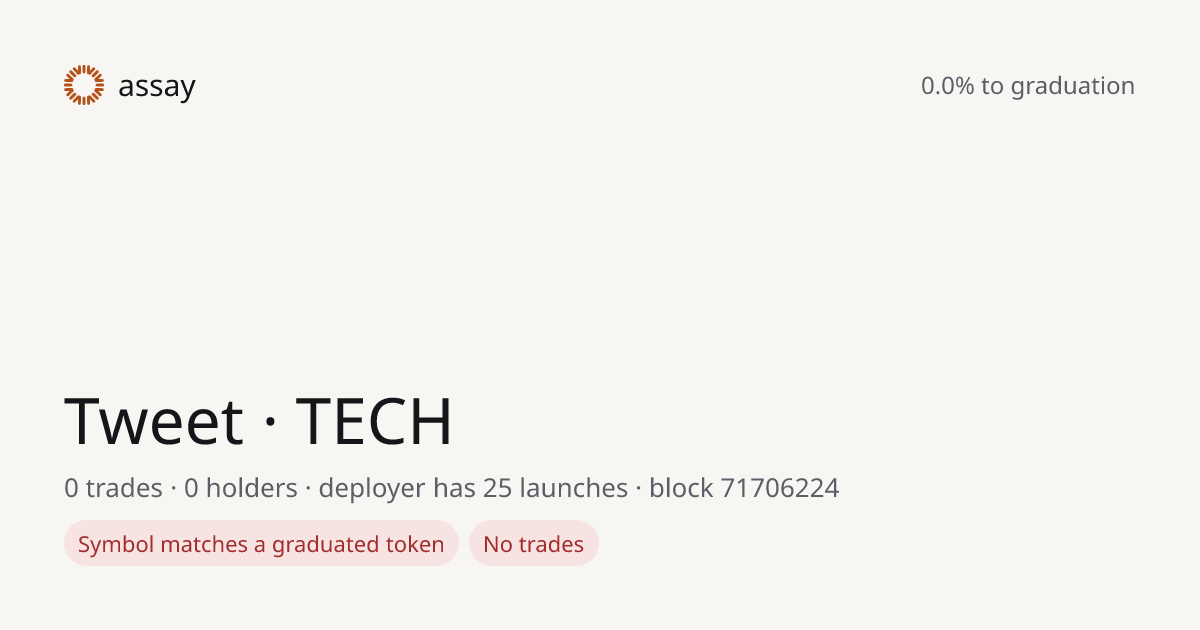Select the 0.0% to graduation indicator
This screenshot has height=630, width=1200.
coord(1028,86)
